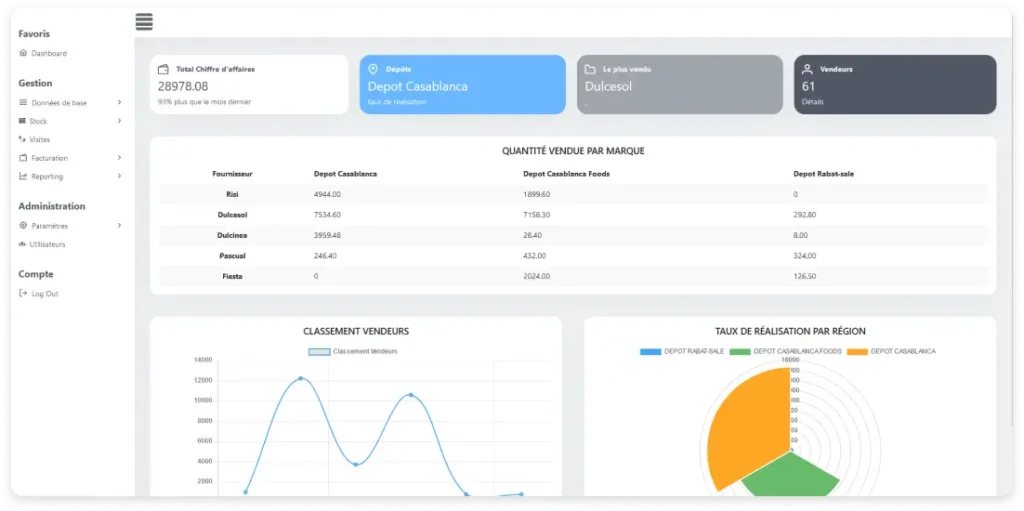Image resolution: width=1024 pixels, height=511 pixels.
Task: Click the QUANTITÉ VENDUE PAR MARQUE heading
Action: (573, 151)
